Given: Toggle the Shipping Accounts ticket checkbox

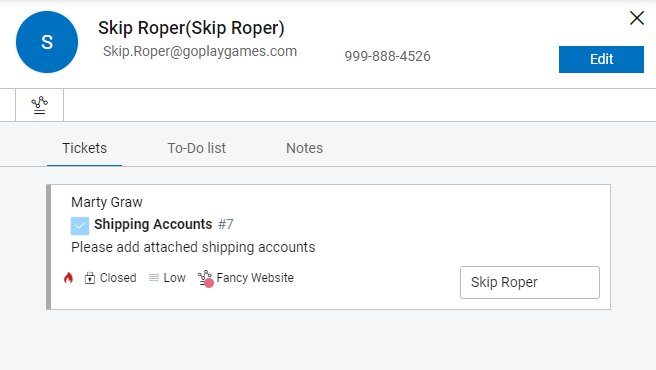Looking at the screenshot, I should point(80,226).
